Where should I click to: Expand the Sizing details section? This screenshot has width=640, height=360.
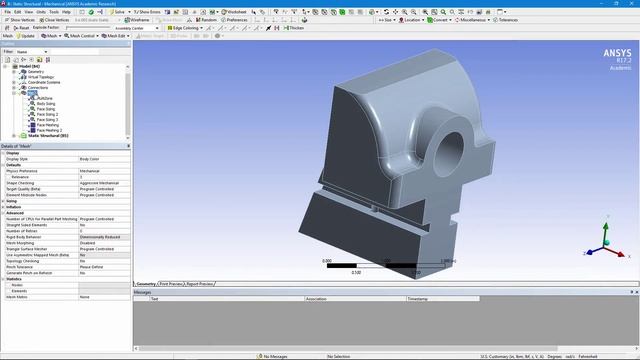point(3,201)
